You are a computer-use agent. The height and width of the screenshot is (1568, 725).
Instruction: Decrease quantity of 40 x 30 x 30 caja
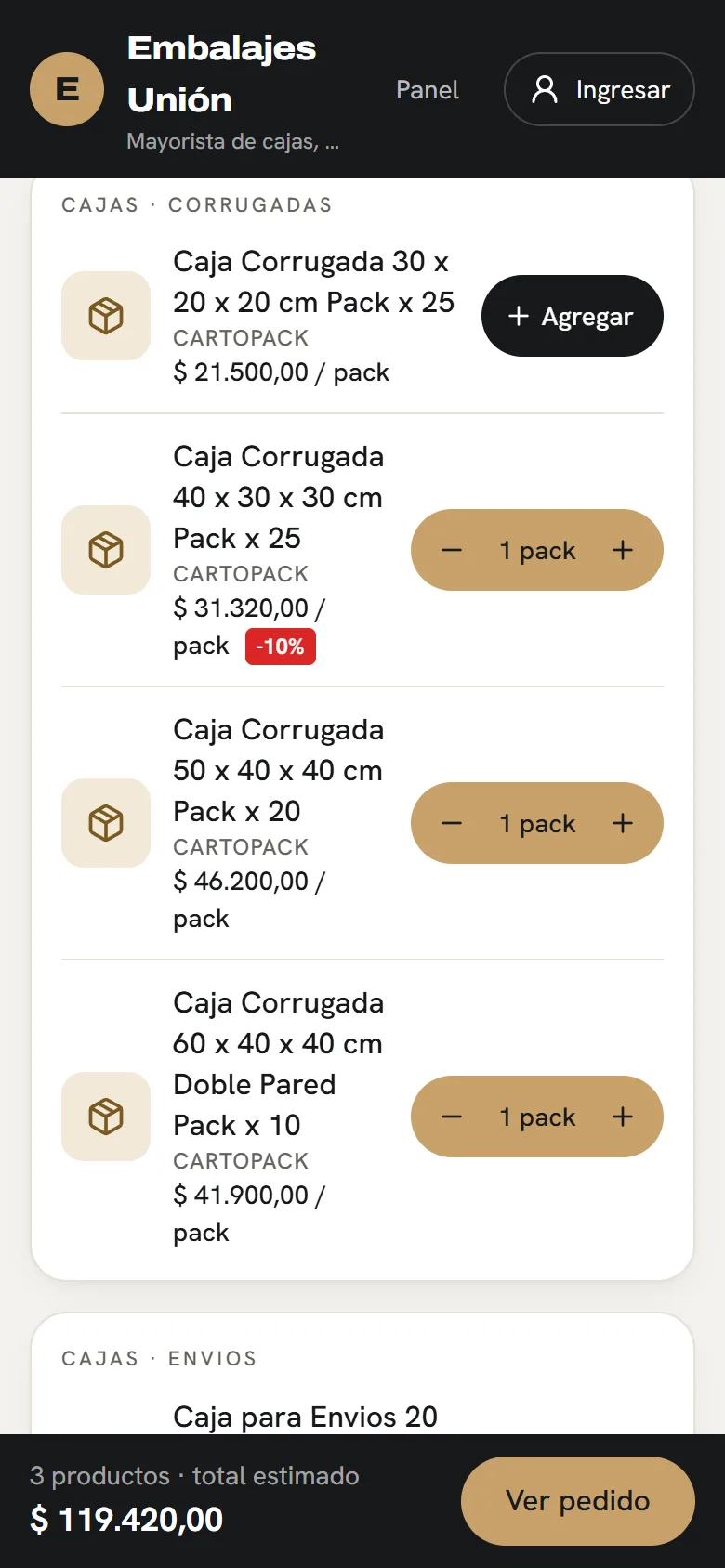pos(452,550)
